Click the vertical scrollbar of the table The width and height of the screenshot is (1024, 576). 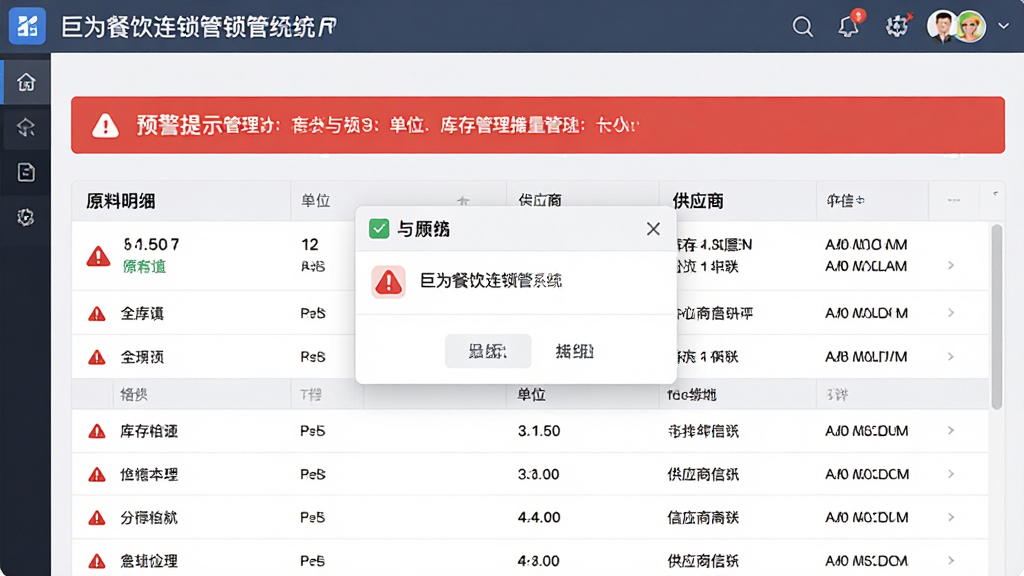click(x=997, y=317)
